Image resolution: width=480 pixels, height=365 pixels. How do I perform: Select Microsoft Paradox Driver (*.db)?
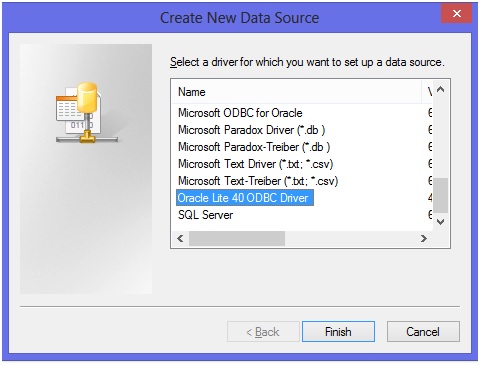(251, 130)
